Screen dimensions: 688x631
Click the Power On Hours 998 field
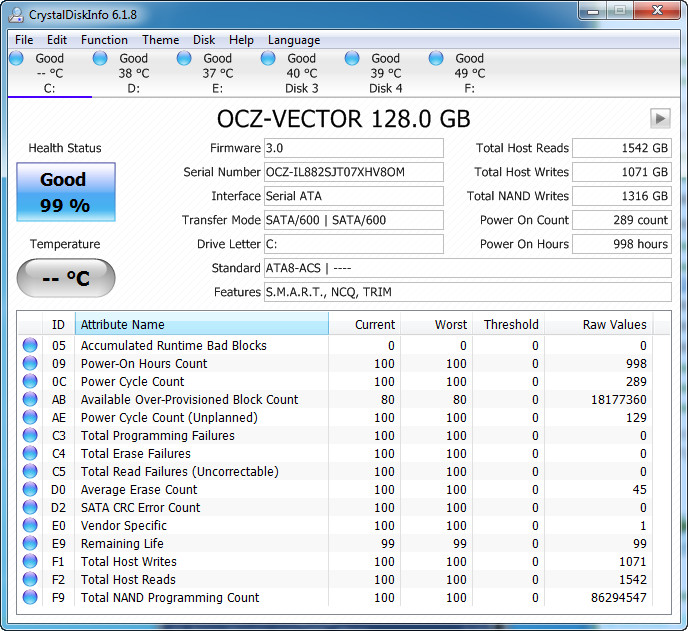point(622,244)
